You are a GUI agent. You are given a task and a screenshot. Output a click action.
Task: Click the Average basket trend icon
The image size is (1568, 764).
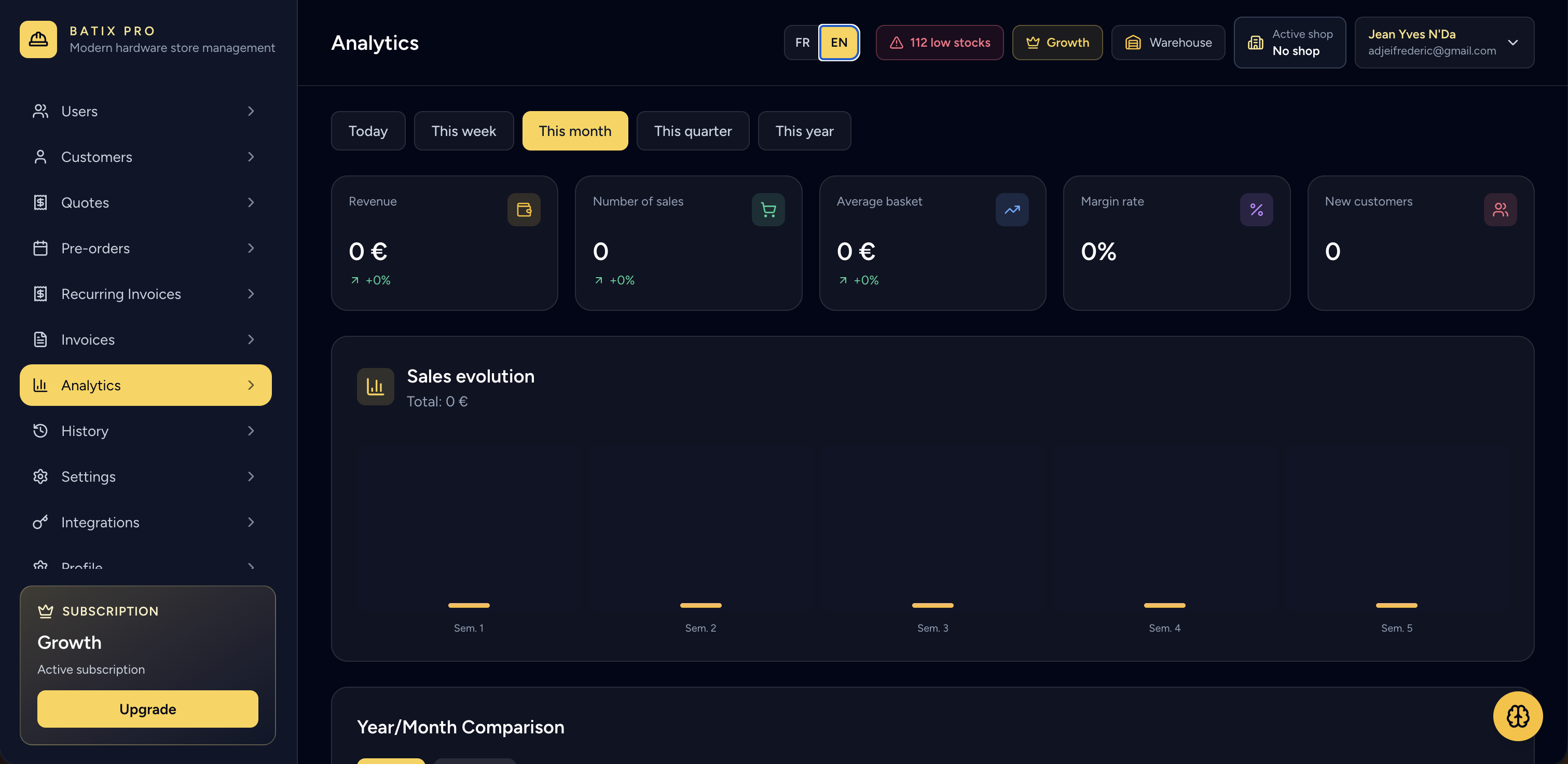pyautogui.click(x=1012, y=209)
